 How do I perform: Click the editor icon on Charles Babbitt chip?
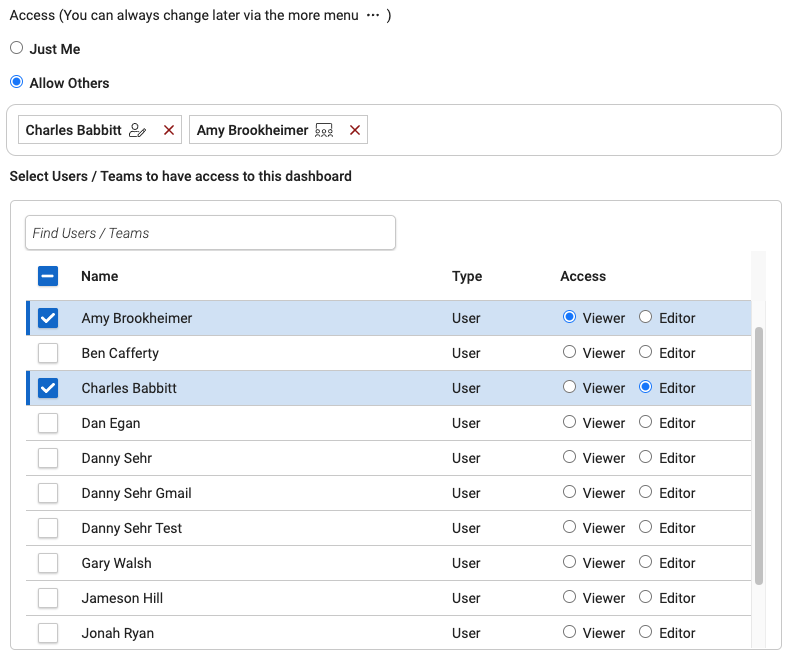(137, 130)
